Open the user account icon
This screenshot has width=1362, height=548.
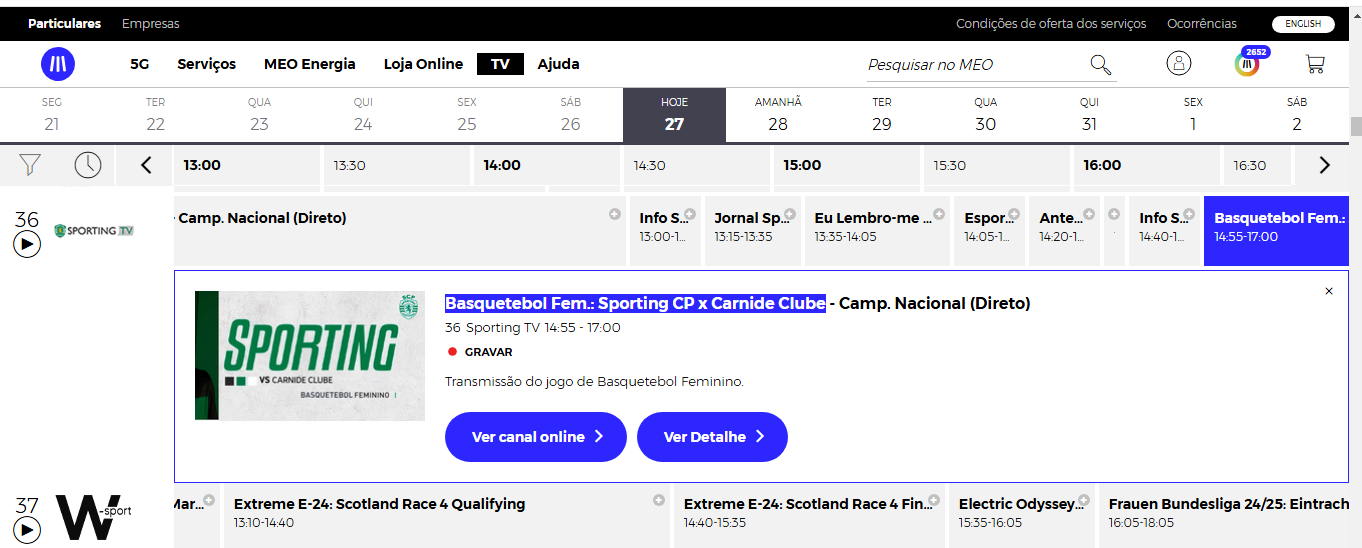click(x=1179, y=63)
